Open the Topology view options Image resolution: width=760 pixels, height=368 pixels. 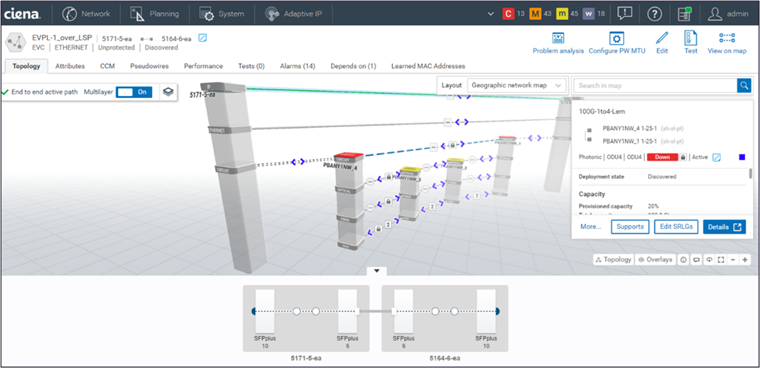(613, 260)
